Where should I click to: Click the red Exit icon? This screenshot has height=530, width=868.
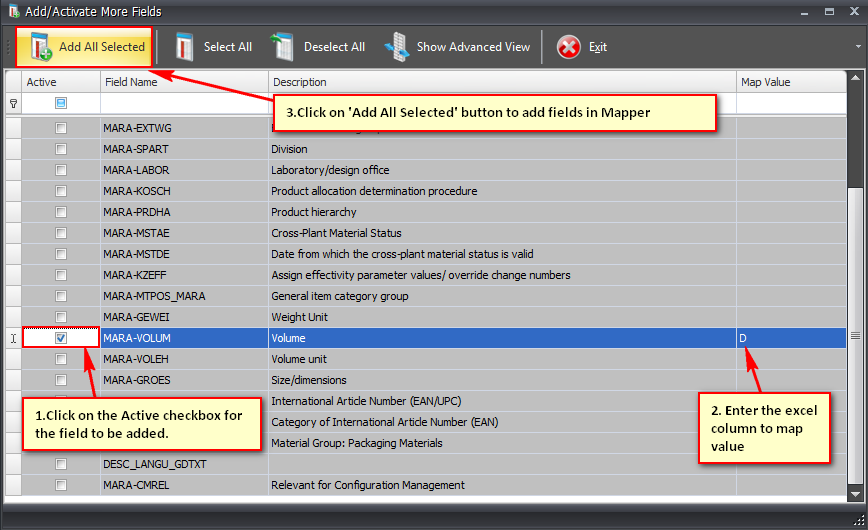(x=568, y=47)
